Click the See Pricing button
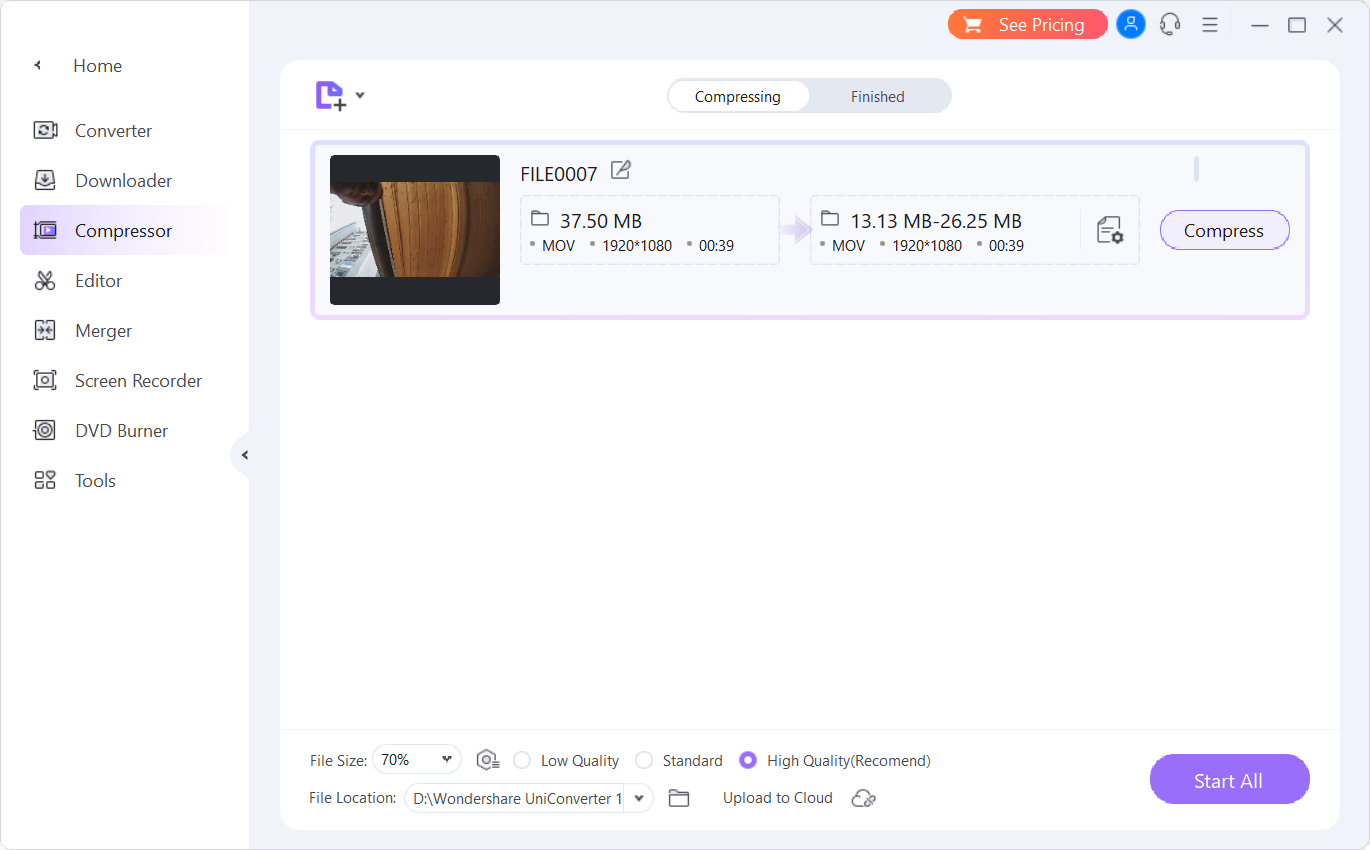 (x=1027, y=25)
